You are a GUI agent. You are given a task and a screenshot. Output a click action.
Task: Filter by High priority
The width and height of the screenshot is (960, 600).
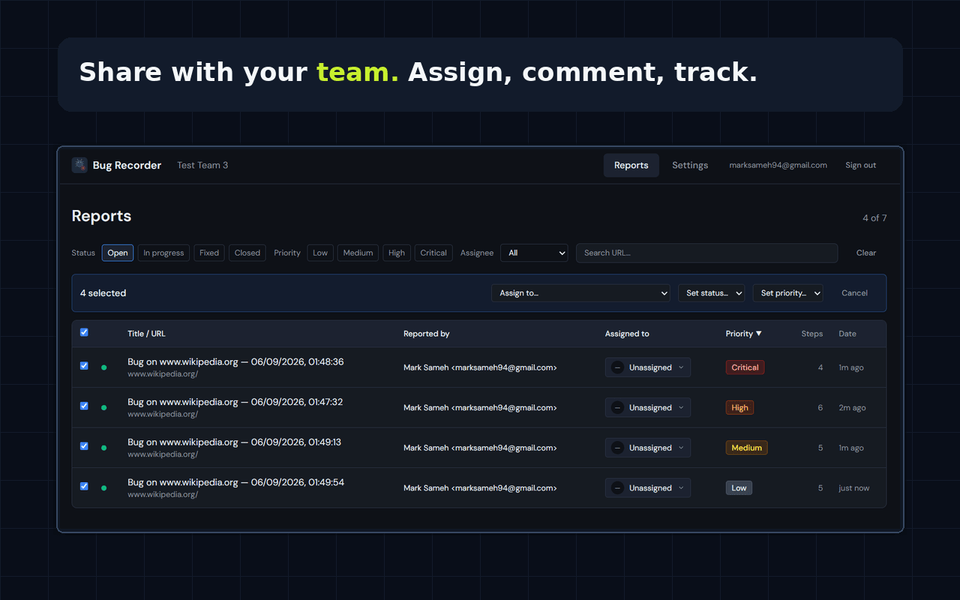397,253
